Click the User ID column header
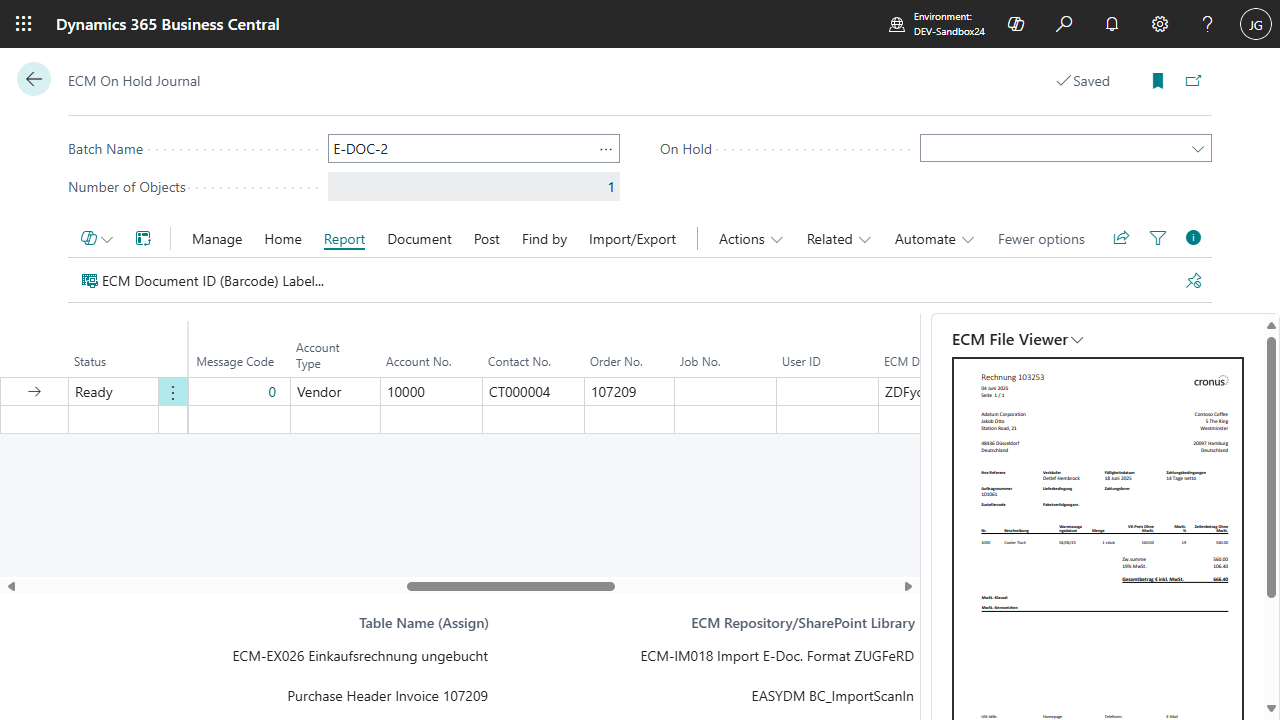 coord(801,362)
